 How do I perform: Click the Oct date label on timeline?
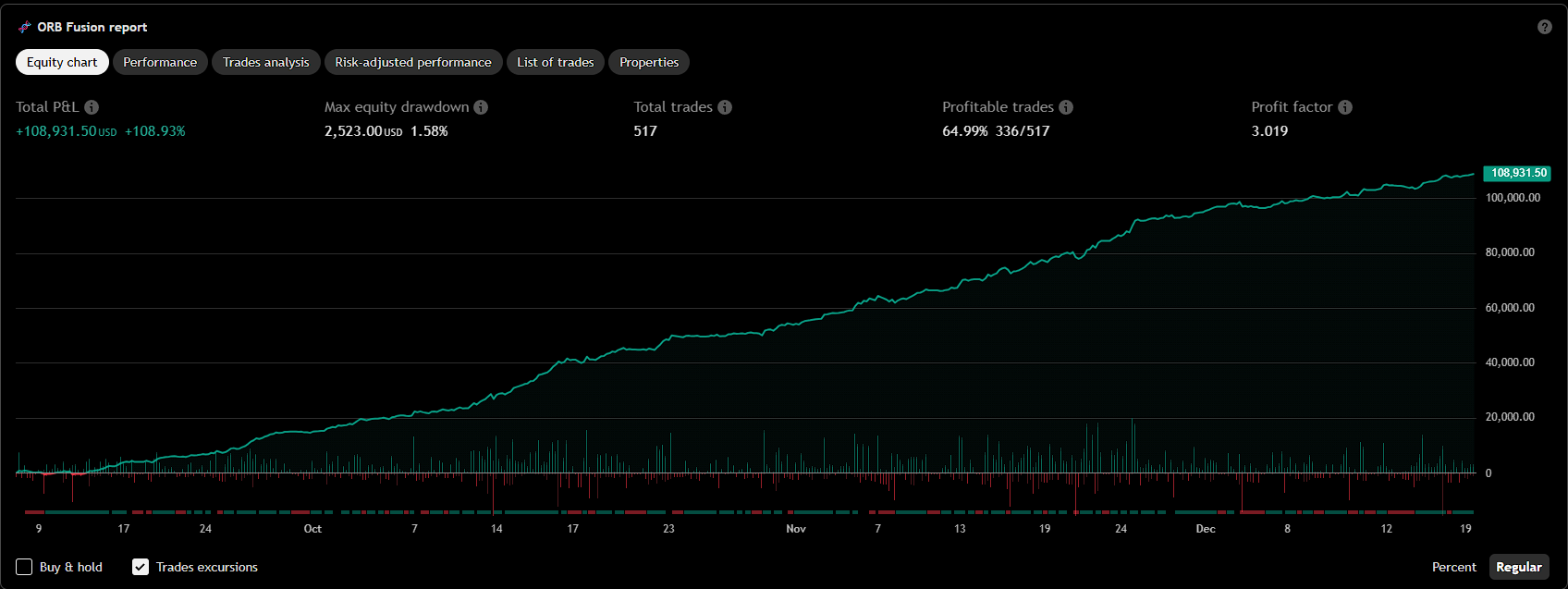pos(312,529)
